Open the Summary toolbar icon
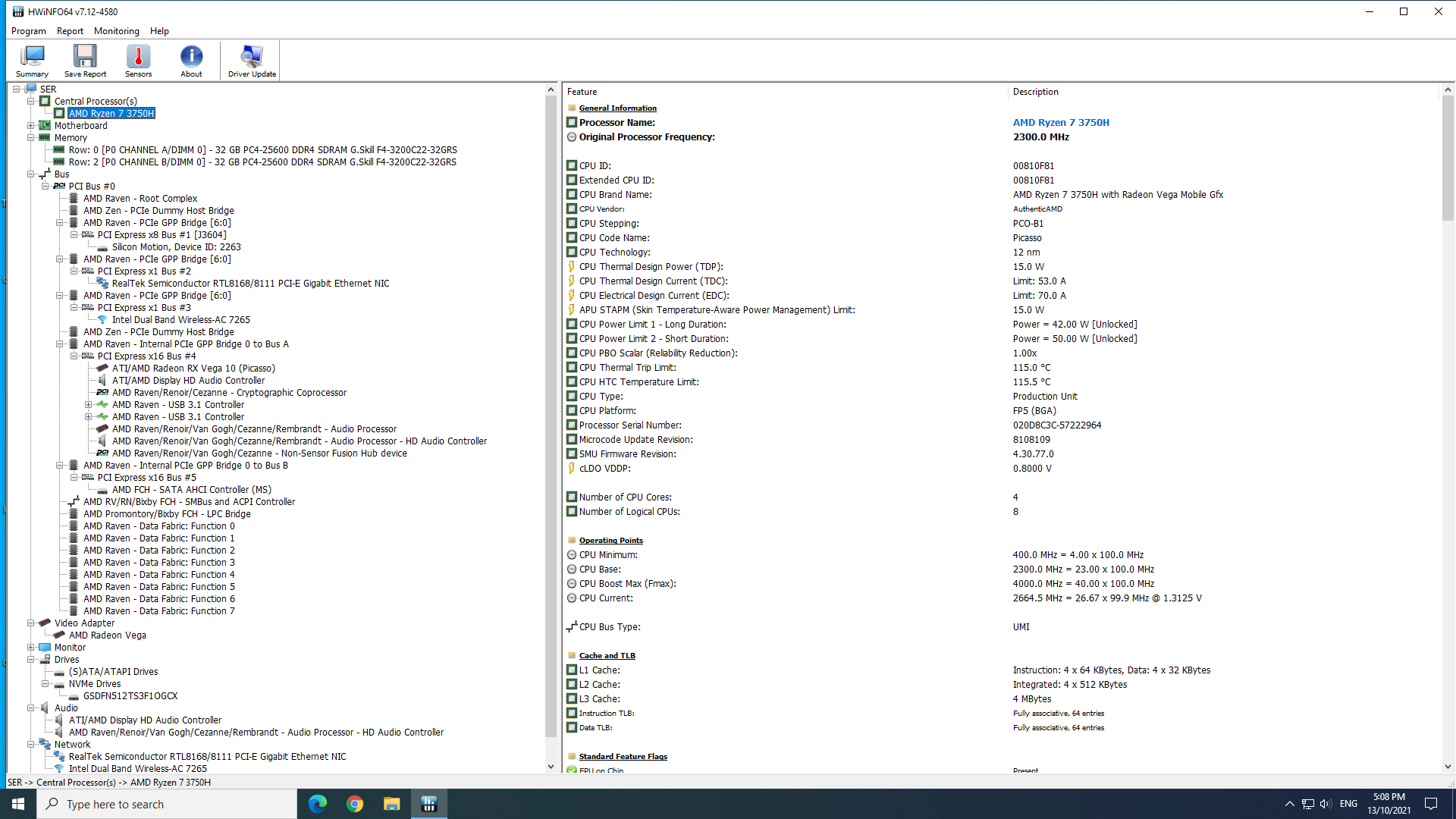This screenshot has width=1456, height=819. (32, 61)
